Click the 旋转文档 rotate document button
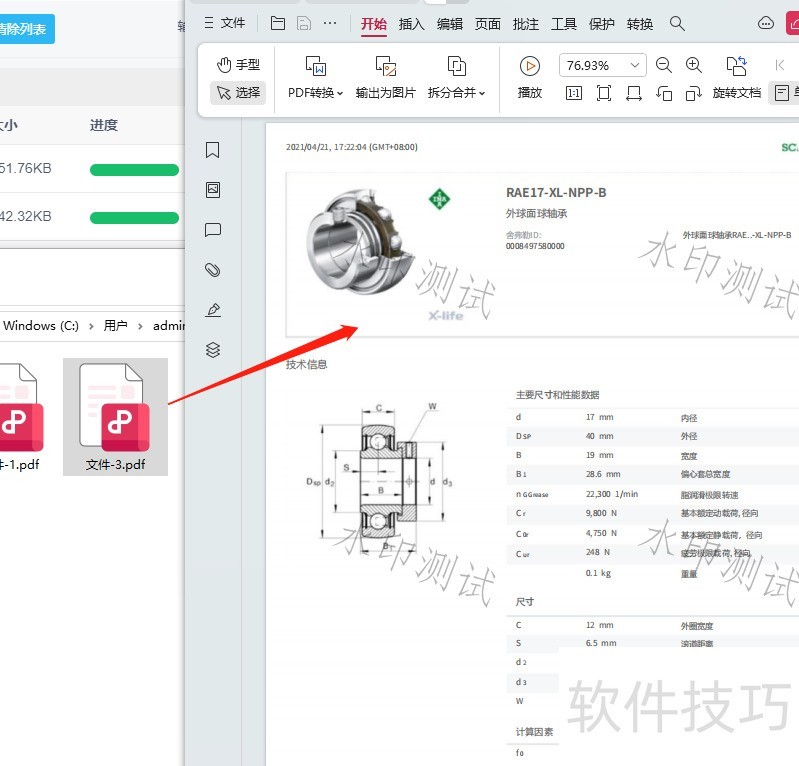 [737, 77]
